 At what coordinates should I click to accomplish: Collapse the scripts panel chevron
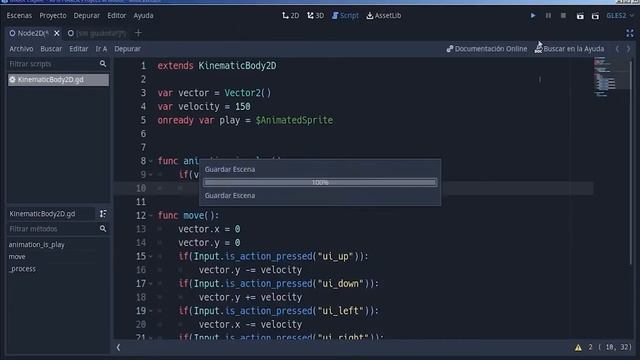(118, 347)
